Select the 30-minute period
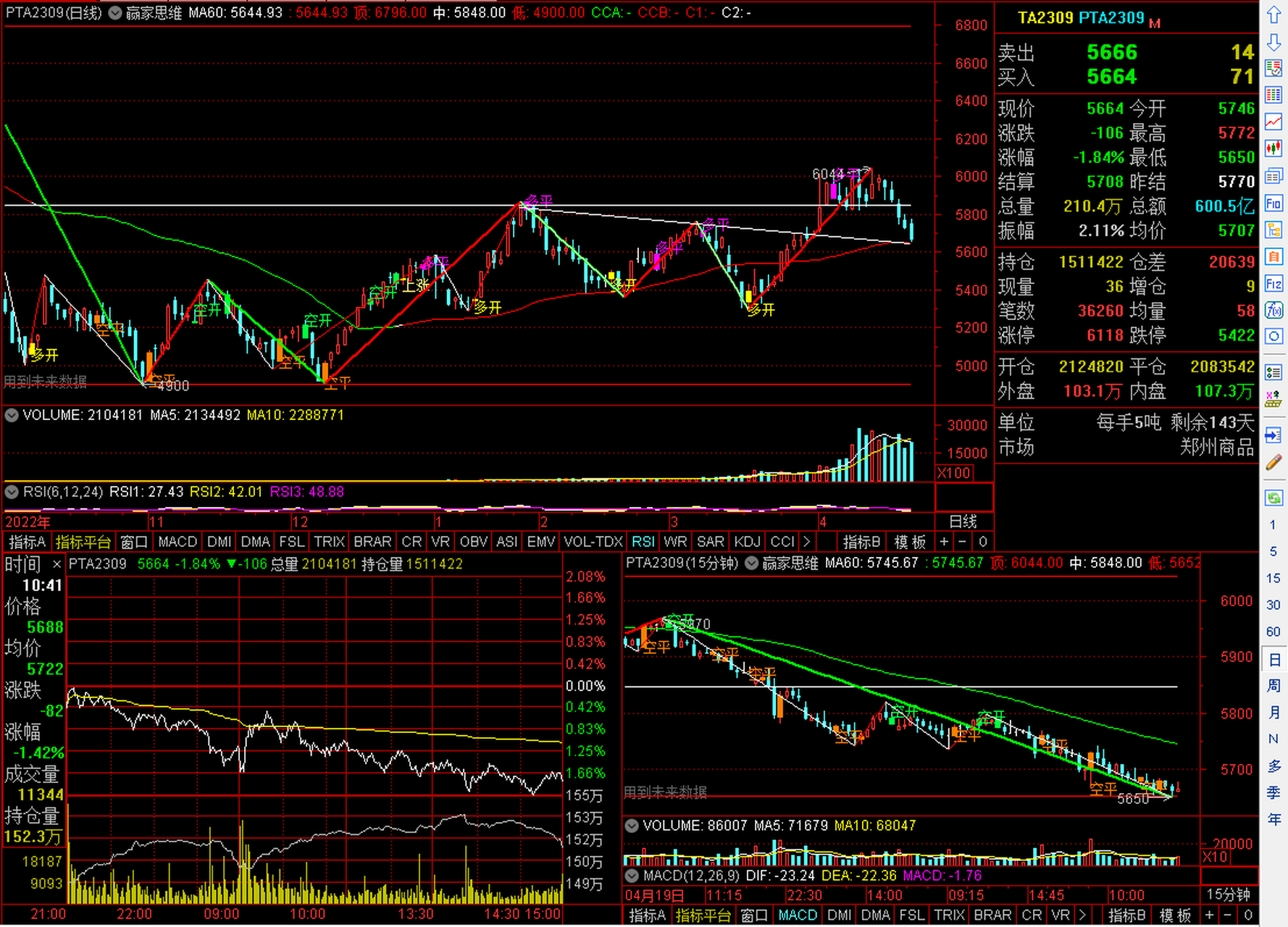 click(1274, 605)
